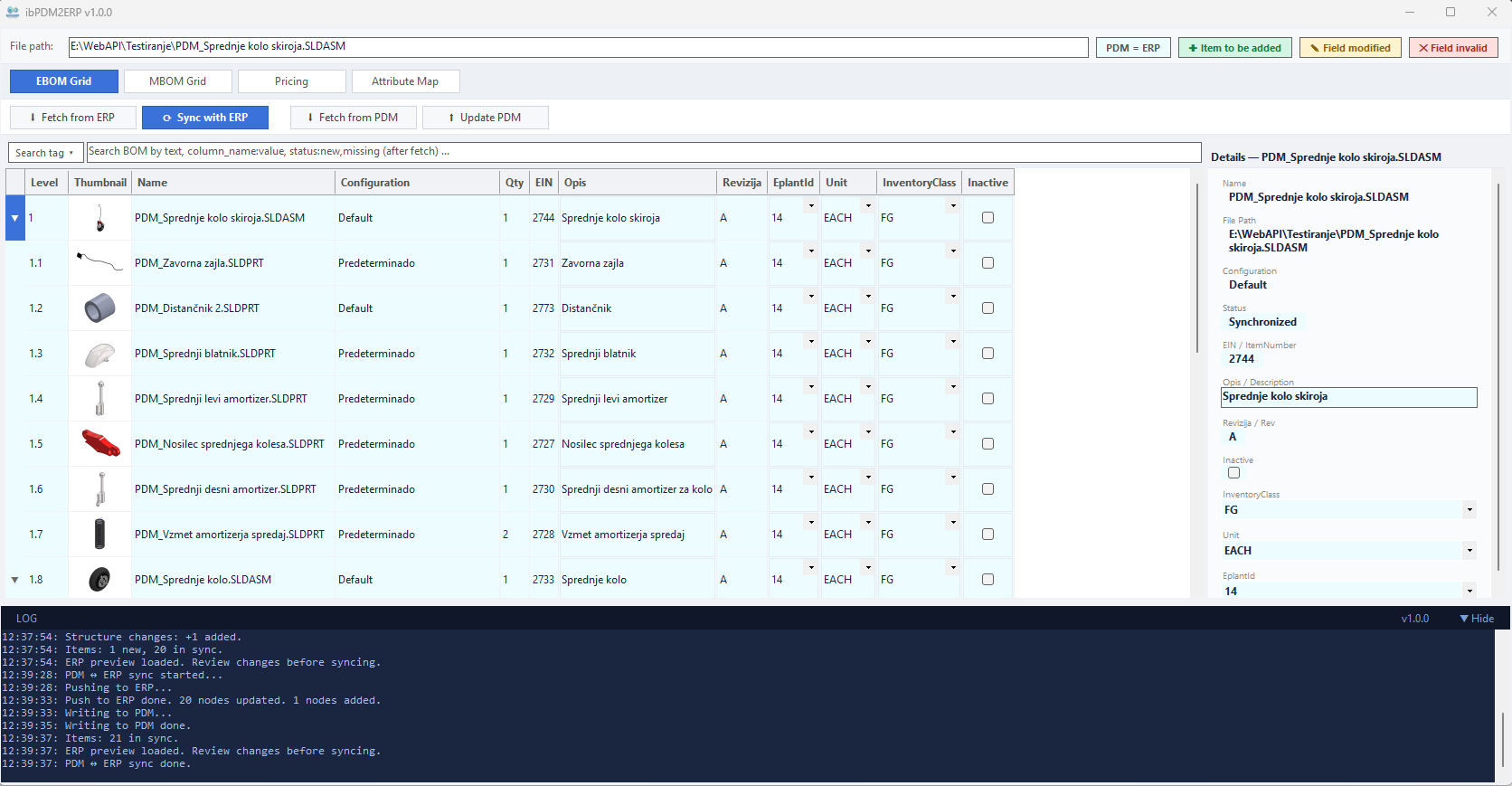The width and height of the screenshot is (1512, 786).
Task: Click into the File path field
Action: pyautogui.click(x=579, y=47)
